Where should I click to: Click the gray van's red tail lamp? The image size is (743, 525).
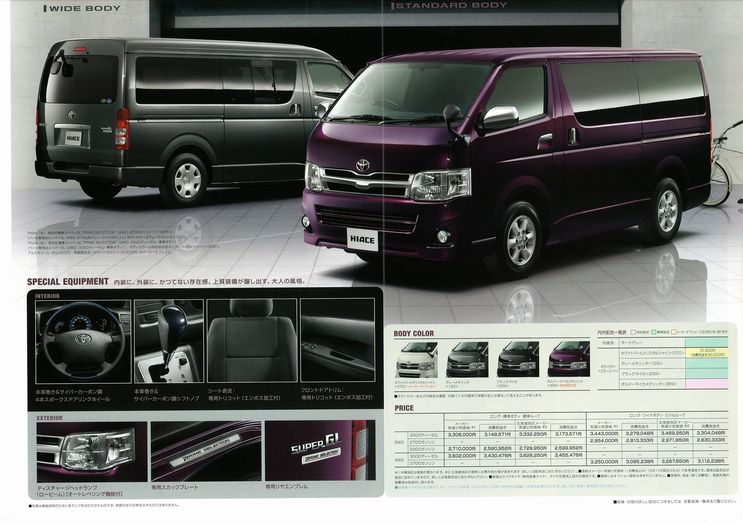coord(122,129)
